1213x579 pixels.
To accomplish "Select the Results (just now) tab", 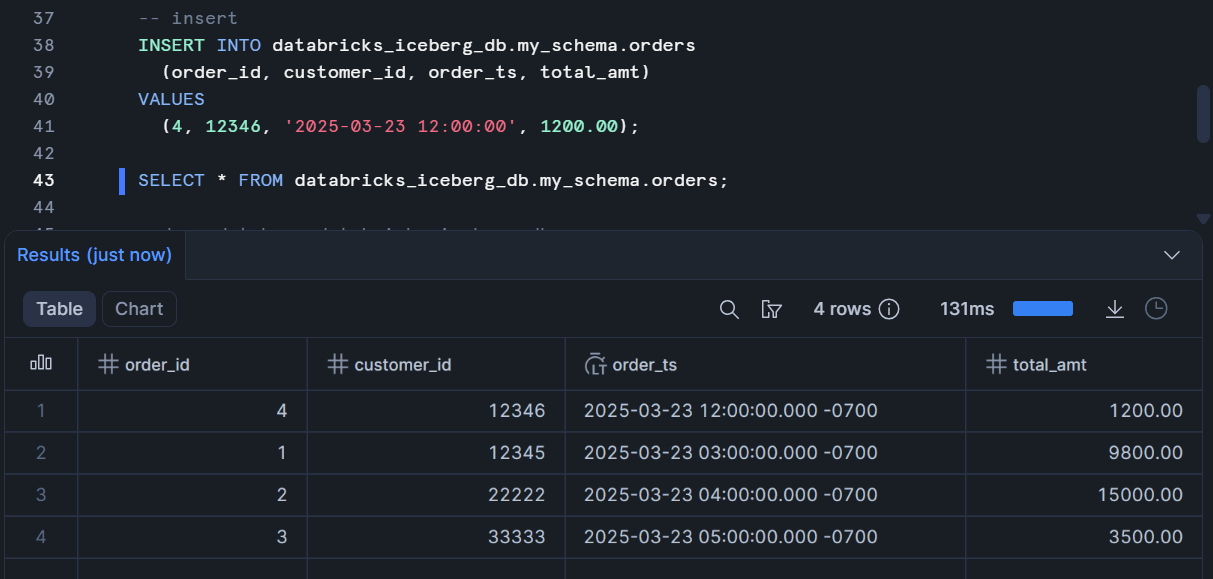I will (94, 255).
